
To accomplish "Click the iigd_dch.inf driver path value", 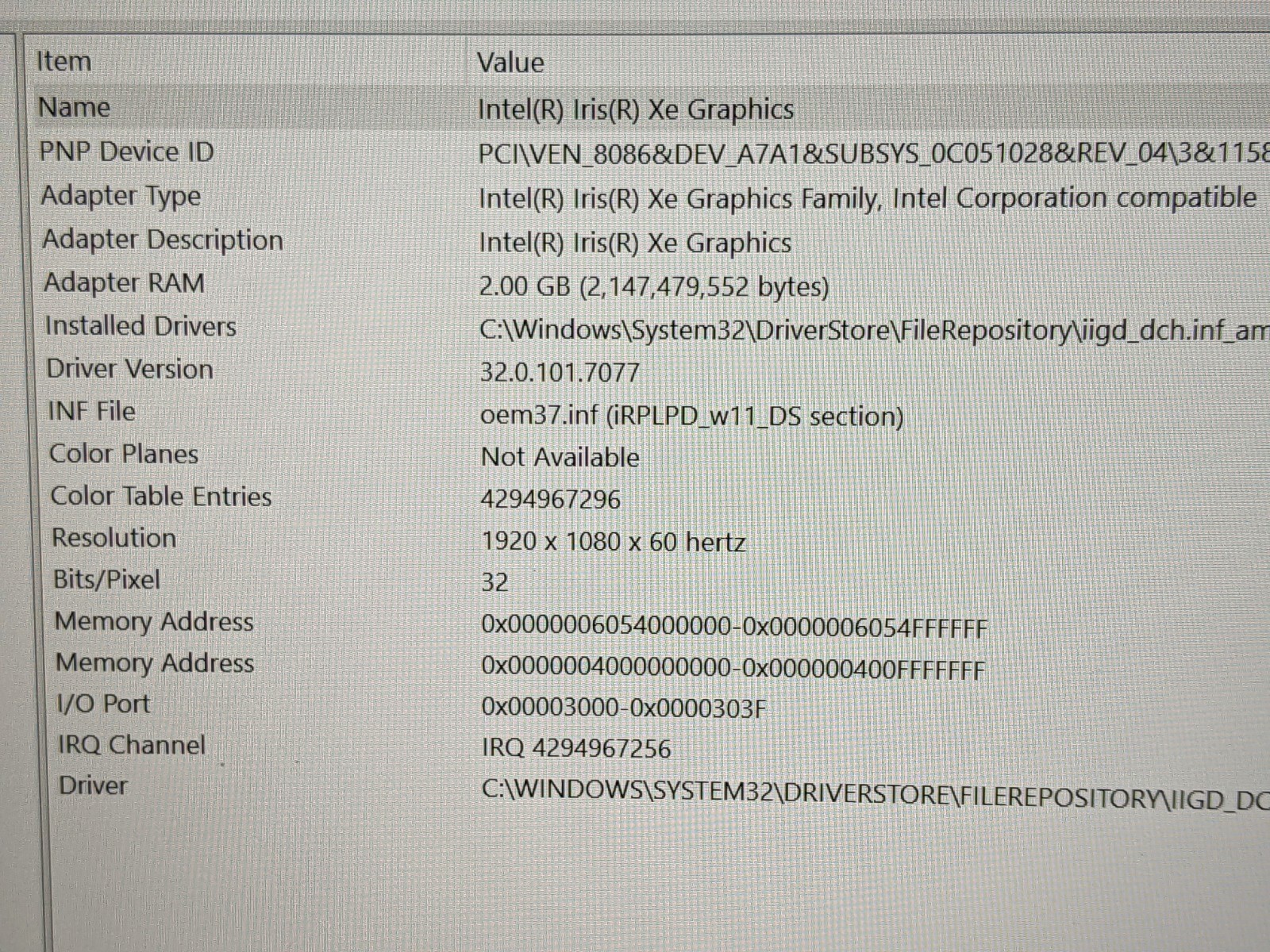I will [874, 329].
